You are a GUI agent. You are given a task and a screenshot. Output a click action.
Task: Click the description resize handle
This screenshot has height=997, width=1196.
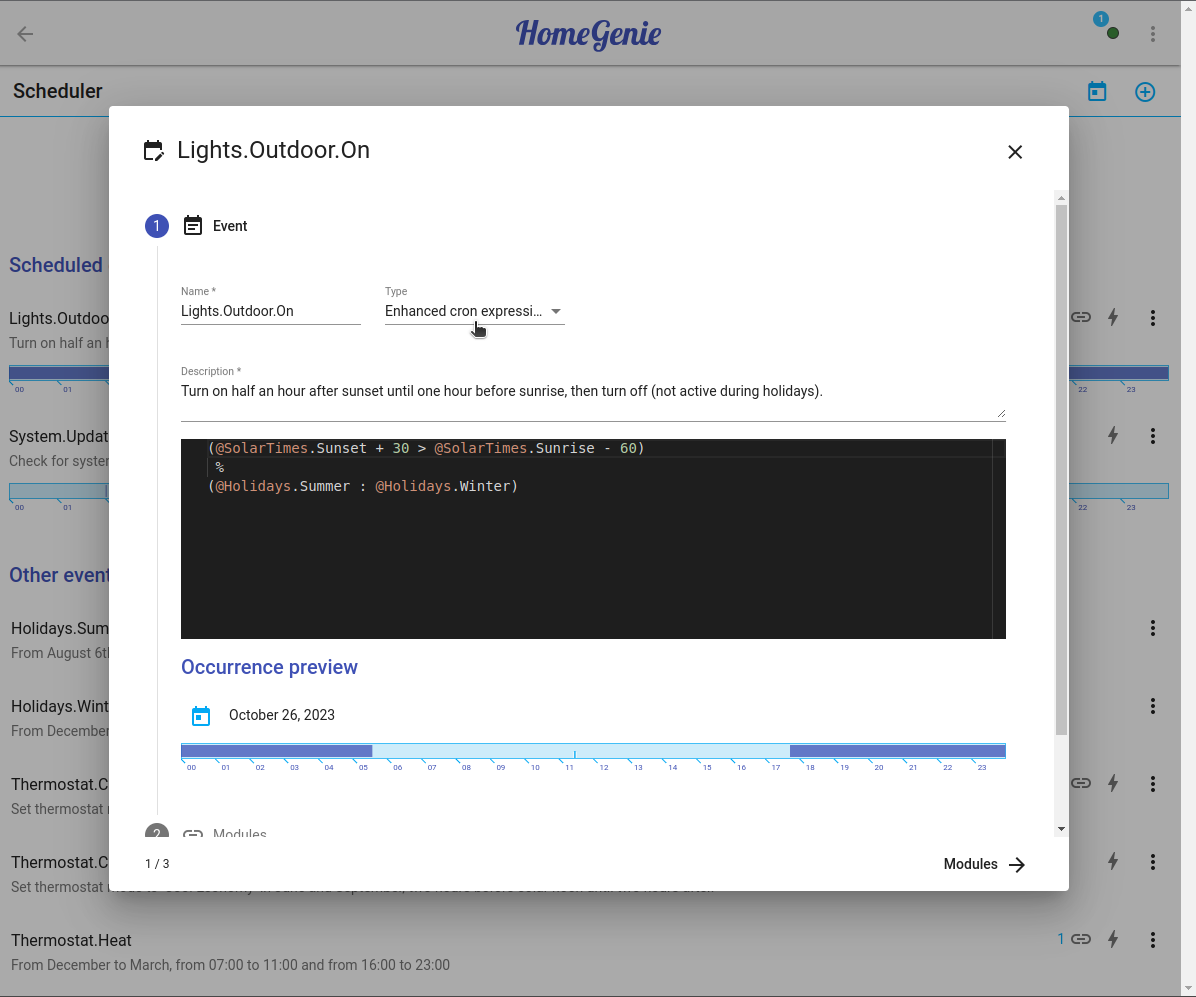pos(1001,413)
